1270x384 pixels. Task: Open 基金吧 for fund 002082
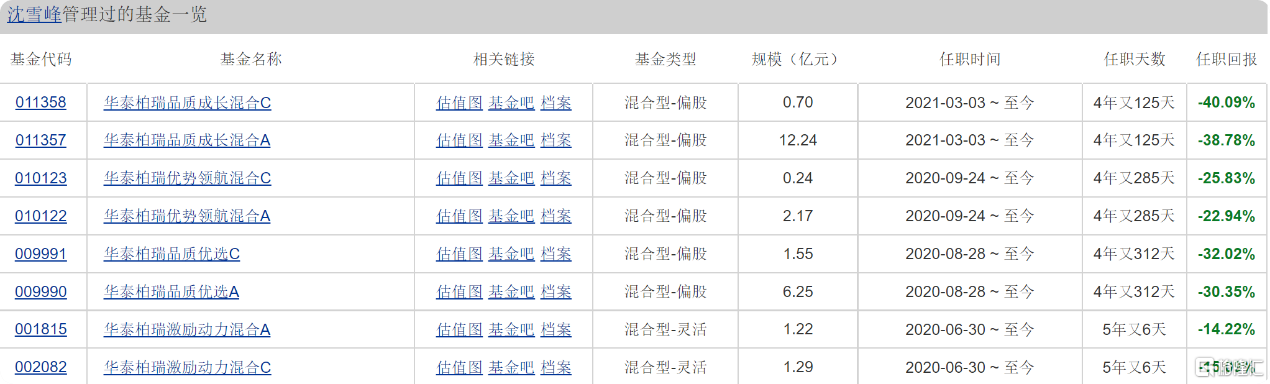pos(511,368)
